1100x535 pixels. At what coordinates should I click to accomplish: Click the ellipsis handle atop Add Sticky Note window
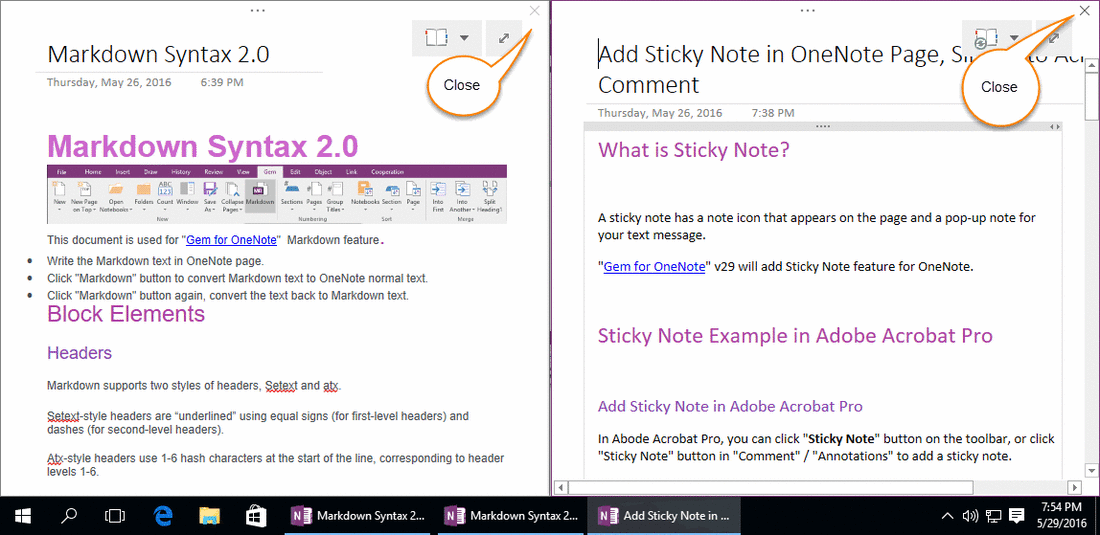tap(808, 9)
